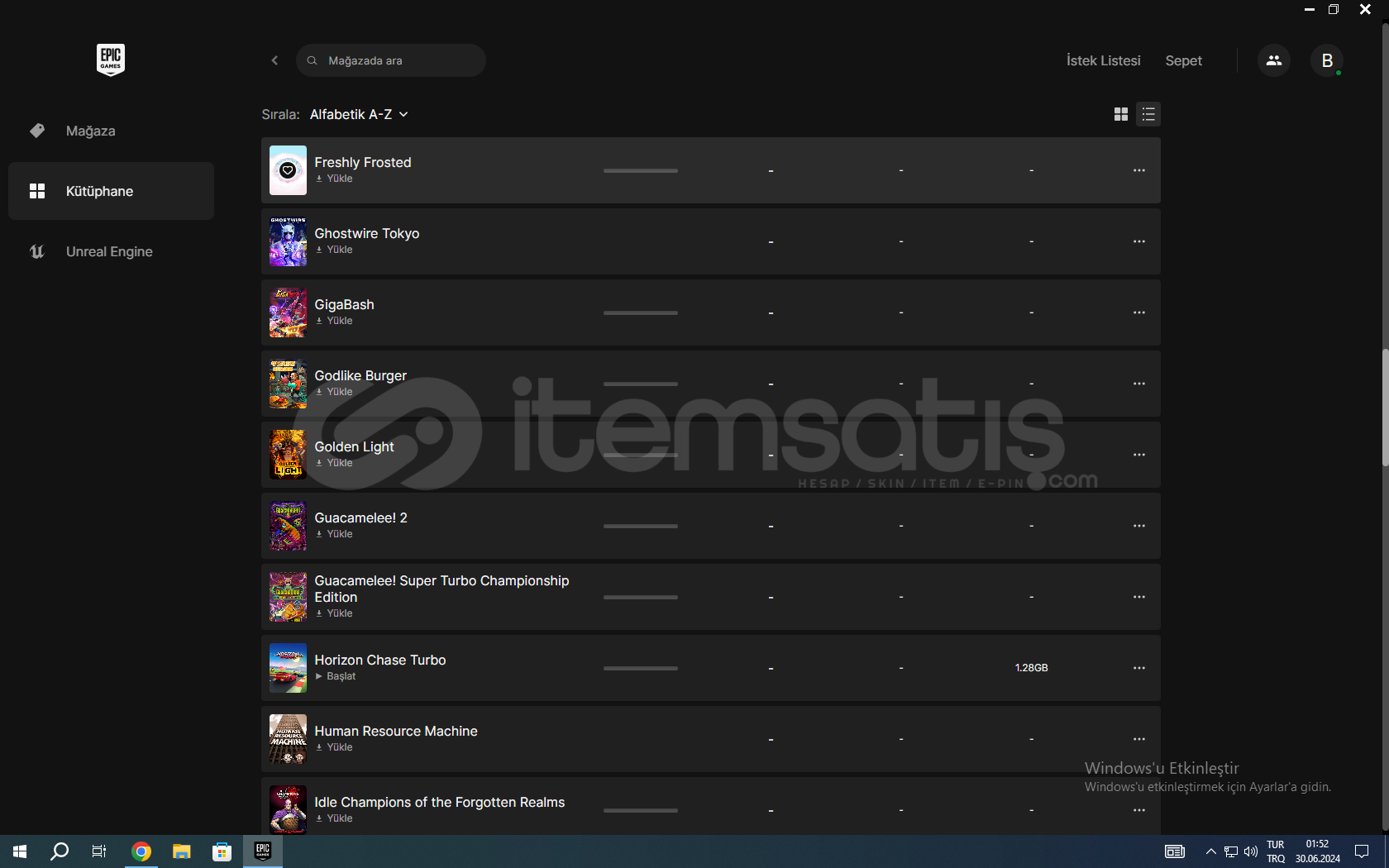Image resolution: width=1389 pixels, height=868 pixels.
Task: Install Godlike Burger via Yükle
Action: tap(334, 392)
